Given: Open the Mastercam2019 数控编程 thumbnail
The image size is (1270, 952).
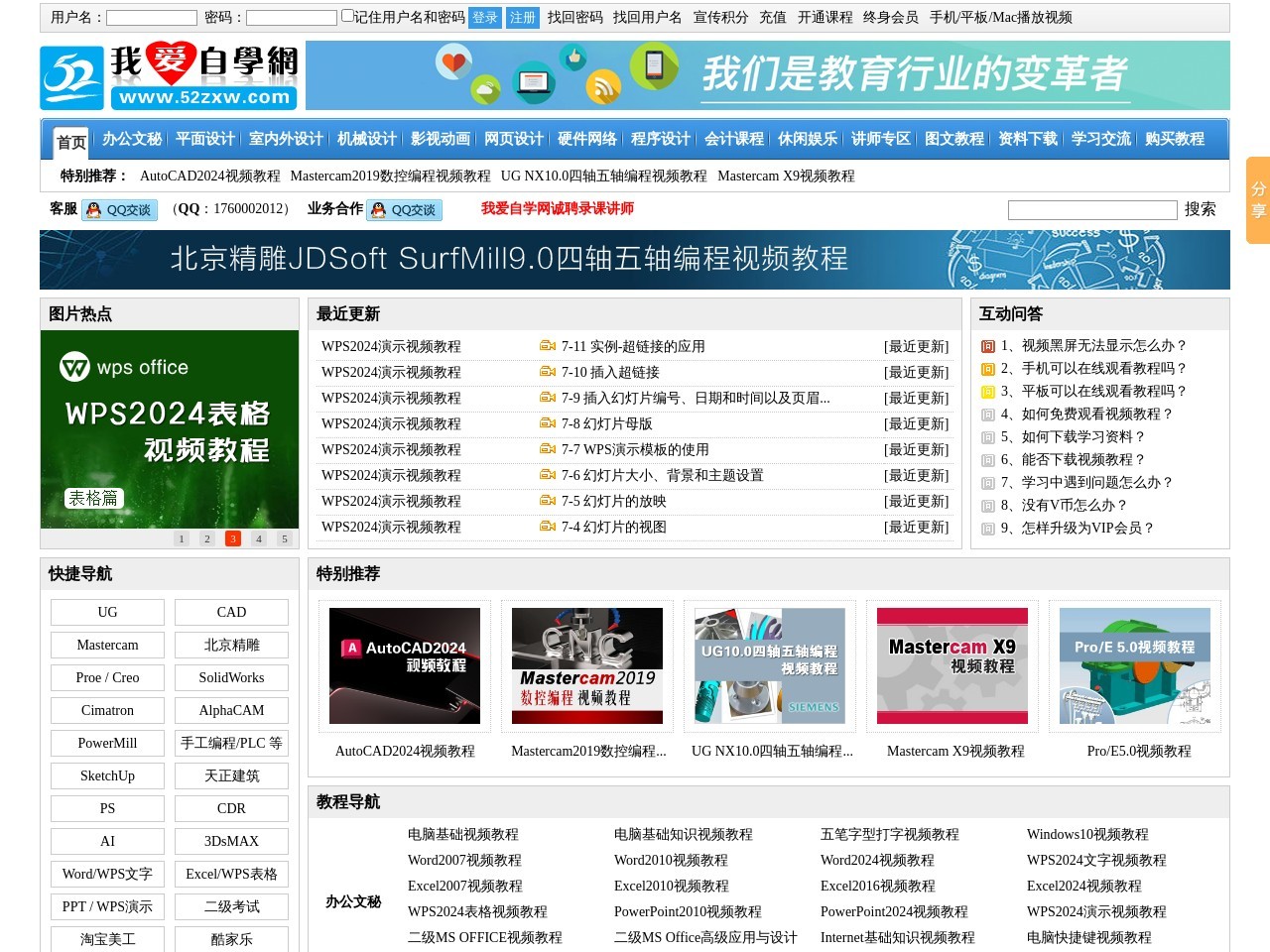Looking at the screenshot, I should point(587,665).
